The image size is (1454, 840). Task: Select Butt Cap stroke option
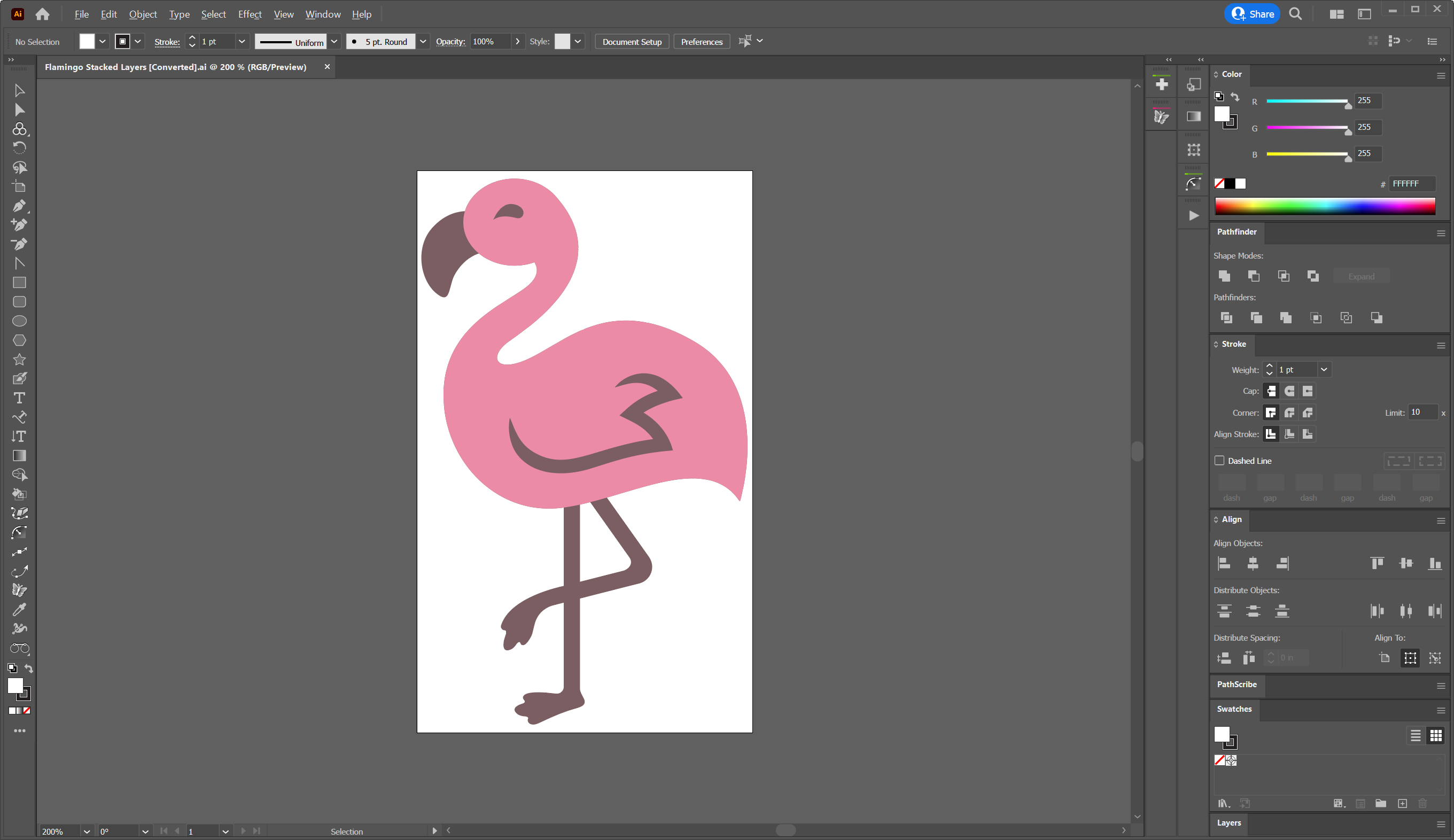coord(1271,391)
